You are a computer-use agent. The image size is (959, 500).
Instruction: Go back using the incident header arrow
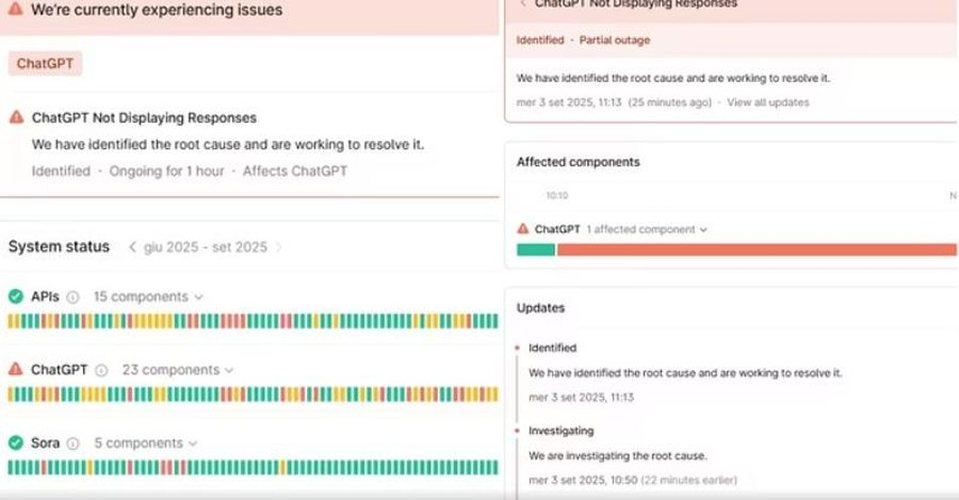click(522, 4)
